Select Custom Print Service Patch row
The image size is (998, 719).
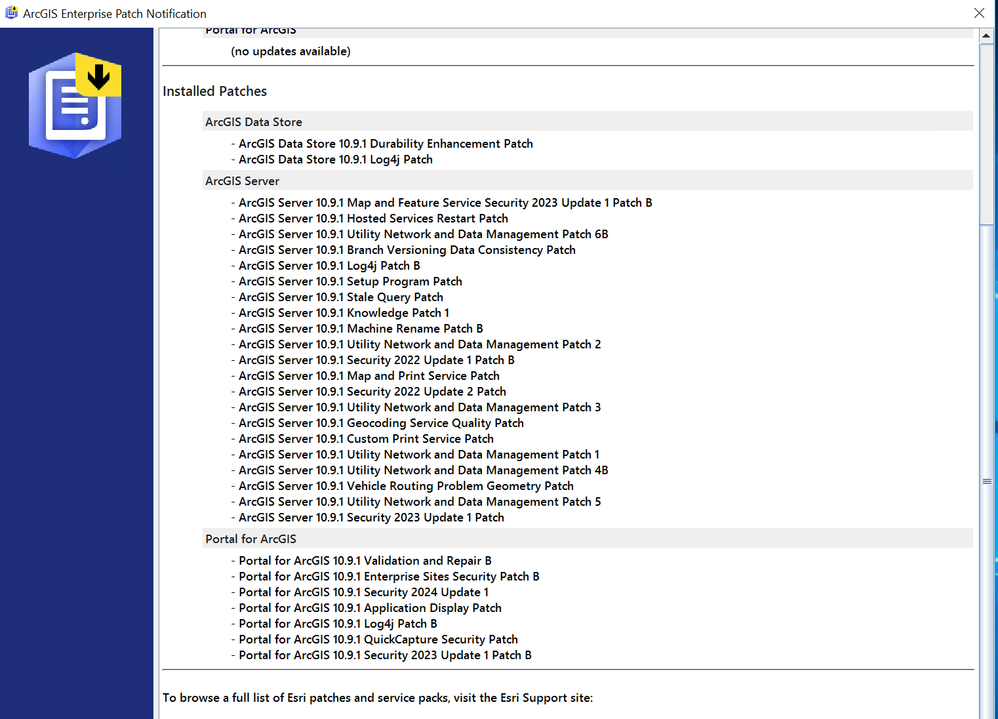click(x=362, y=439)
